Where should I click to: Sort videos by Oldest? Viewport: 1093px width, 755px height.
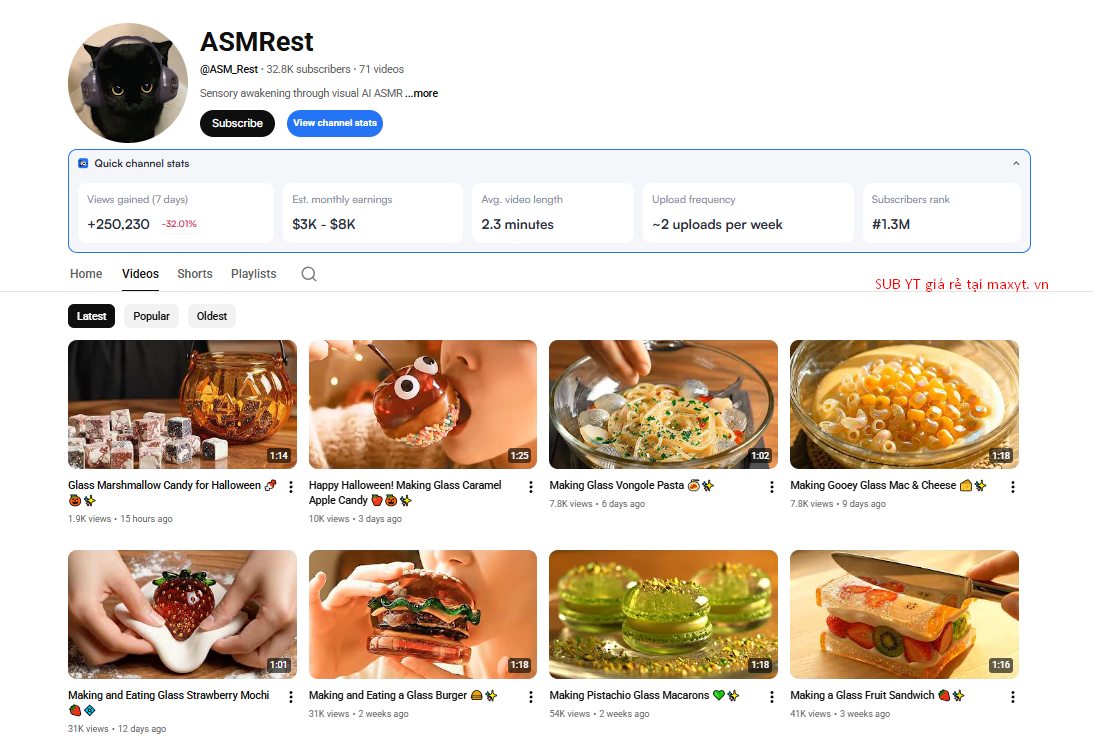point(212,316)
